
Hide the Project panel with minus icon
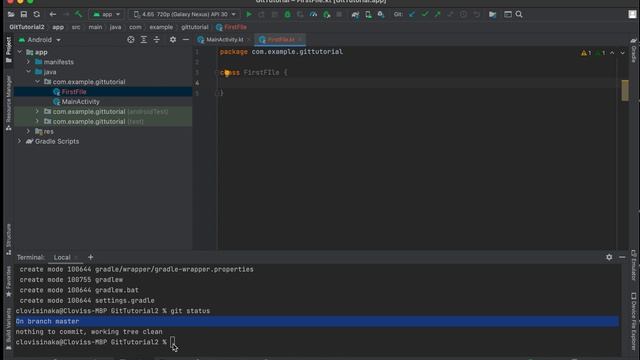[186, 40]
